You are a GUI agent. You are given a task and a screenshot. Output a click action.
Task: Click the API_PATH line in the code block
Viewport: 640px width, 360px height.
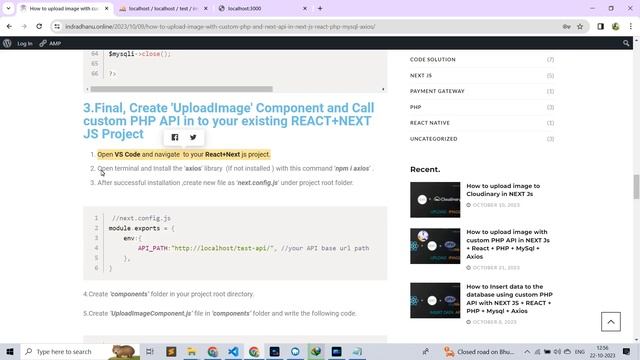[253, 248]
